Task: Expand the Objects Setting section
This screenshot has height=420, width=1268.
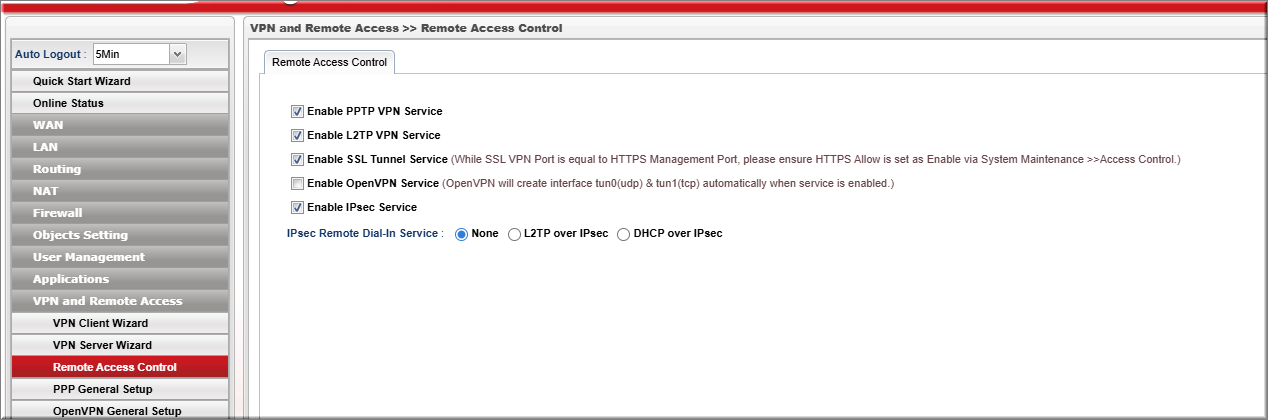Action: (x=80, y=235)
